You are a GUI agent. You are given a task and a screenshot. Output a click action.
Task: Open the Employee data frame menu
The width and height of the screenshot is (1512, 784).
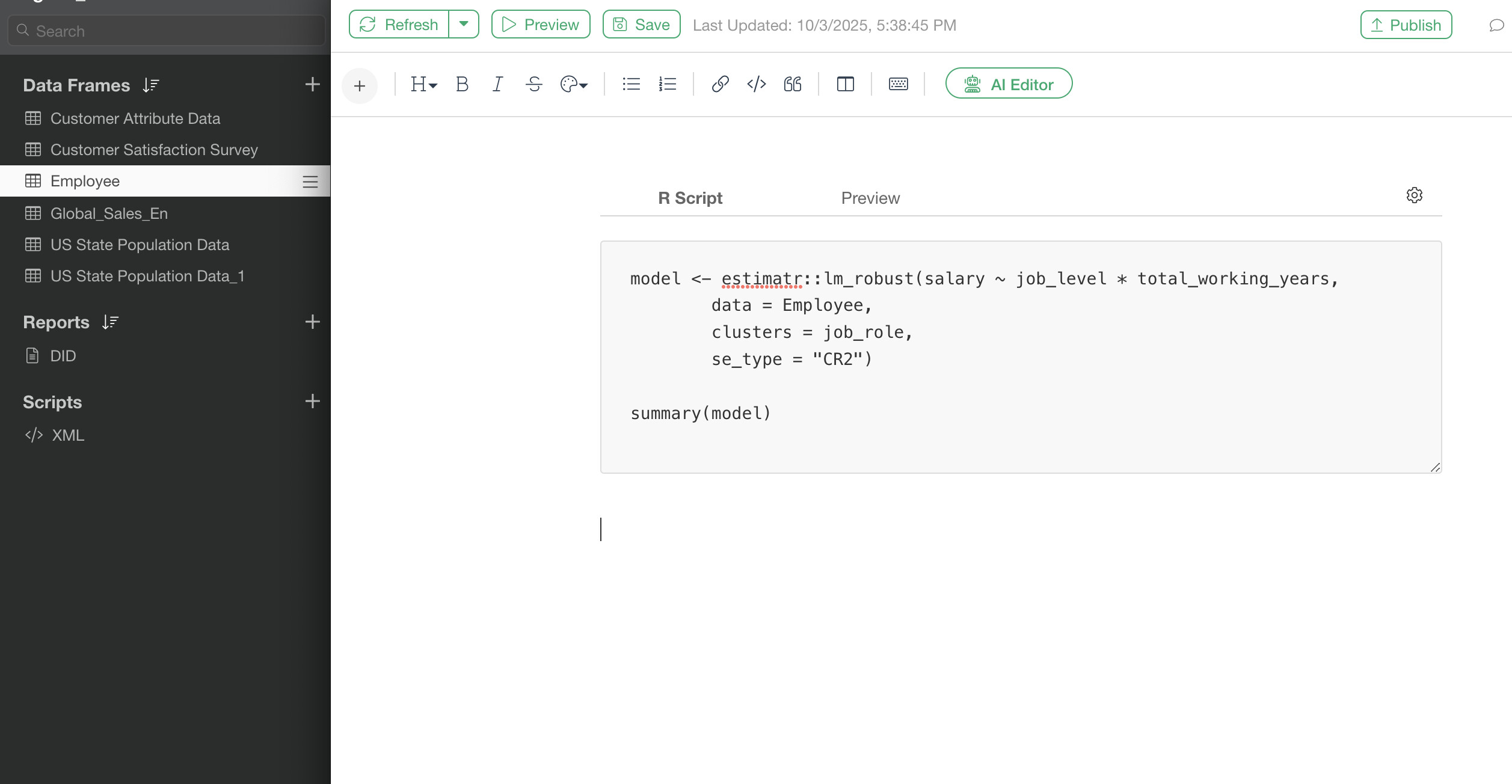[310, 182]
